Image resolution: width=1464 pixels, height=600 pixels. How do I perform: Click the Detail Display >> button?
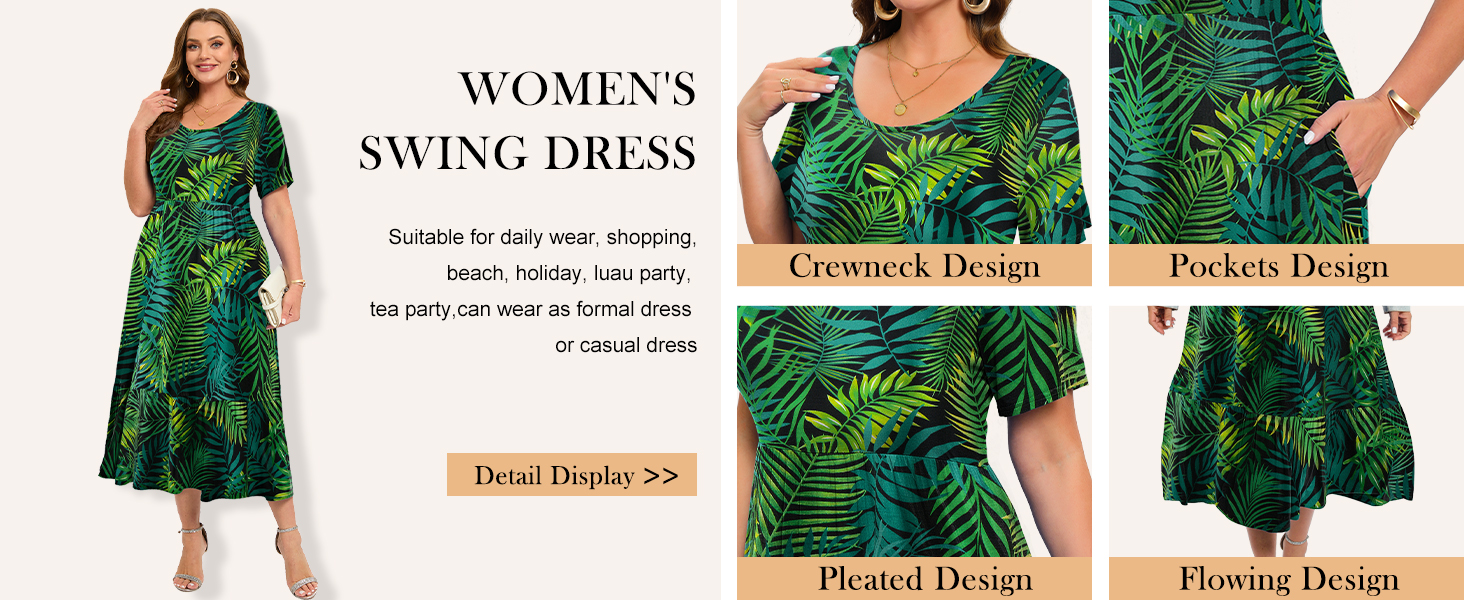coord(572,475)
